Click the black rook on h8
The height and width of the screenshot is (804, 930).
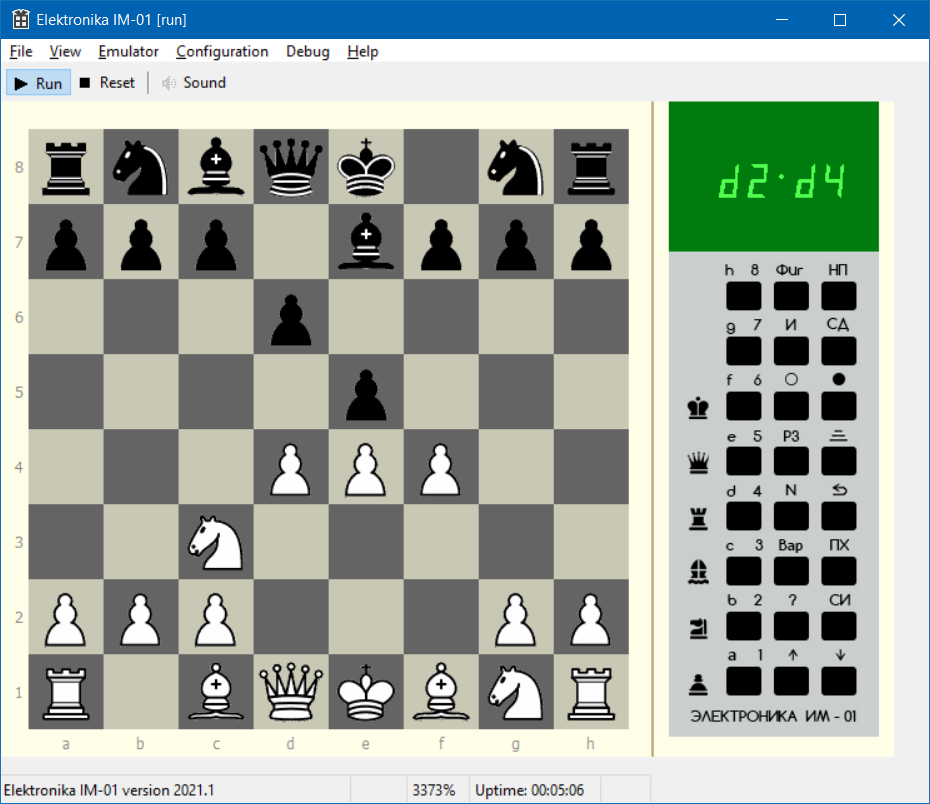[x=591, y=167]
